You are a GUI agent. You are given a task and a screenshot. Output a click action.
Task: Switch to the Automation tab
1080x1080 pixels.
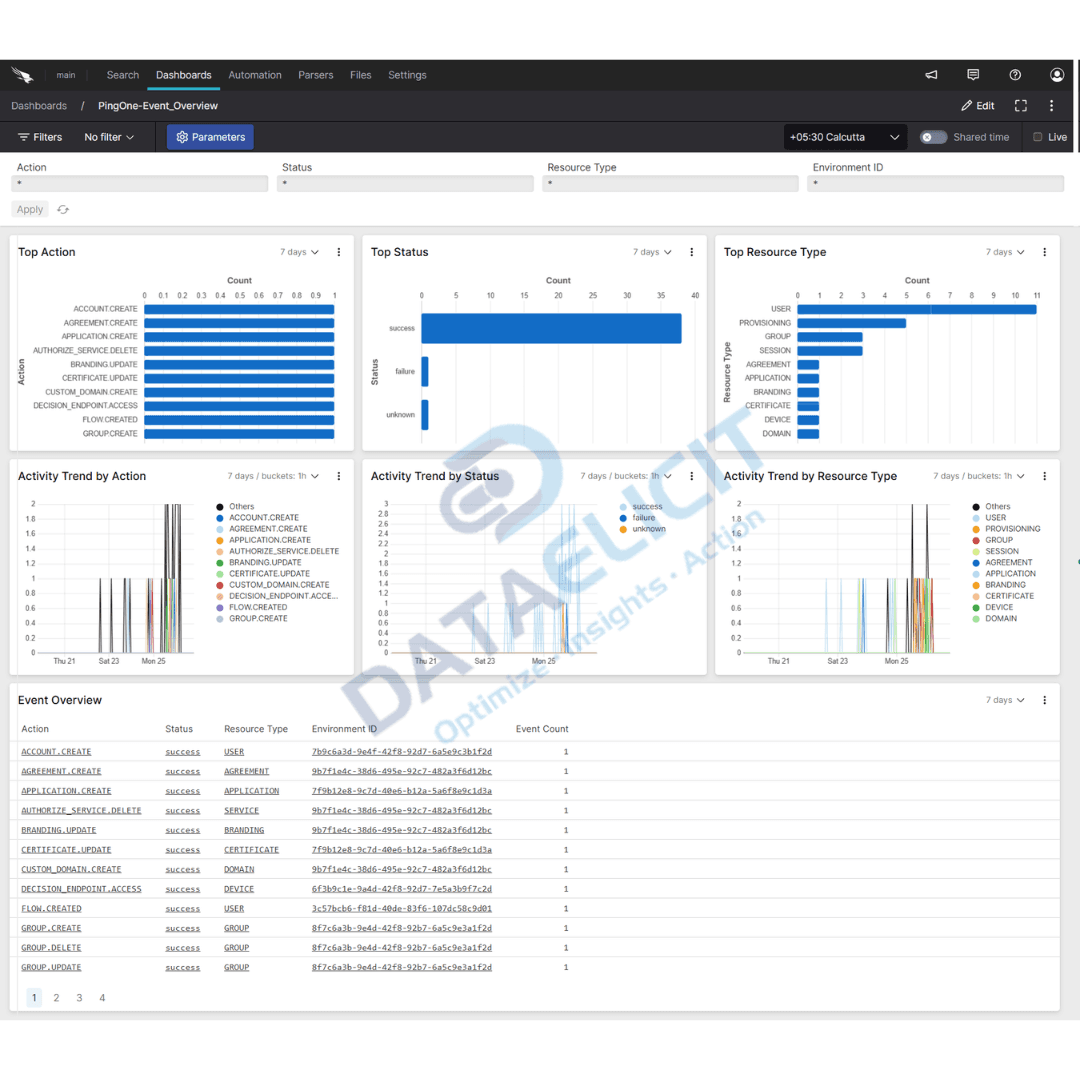[255, 74]
